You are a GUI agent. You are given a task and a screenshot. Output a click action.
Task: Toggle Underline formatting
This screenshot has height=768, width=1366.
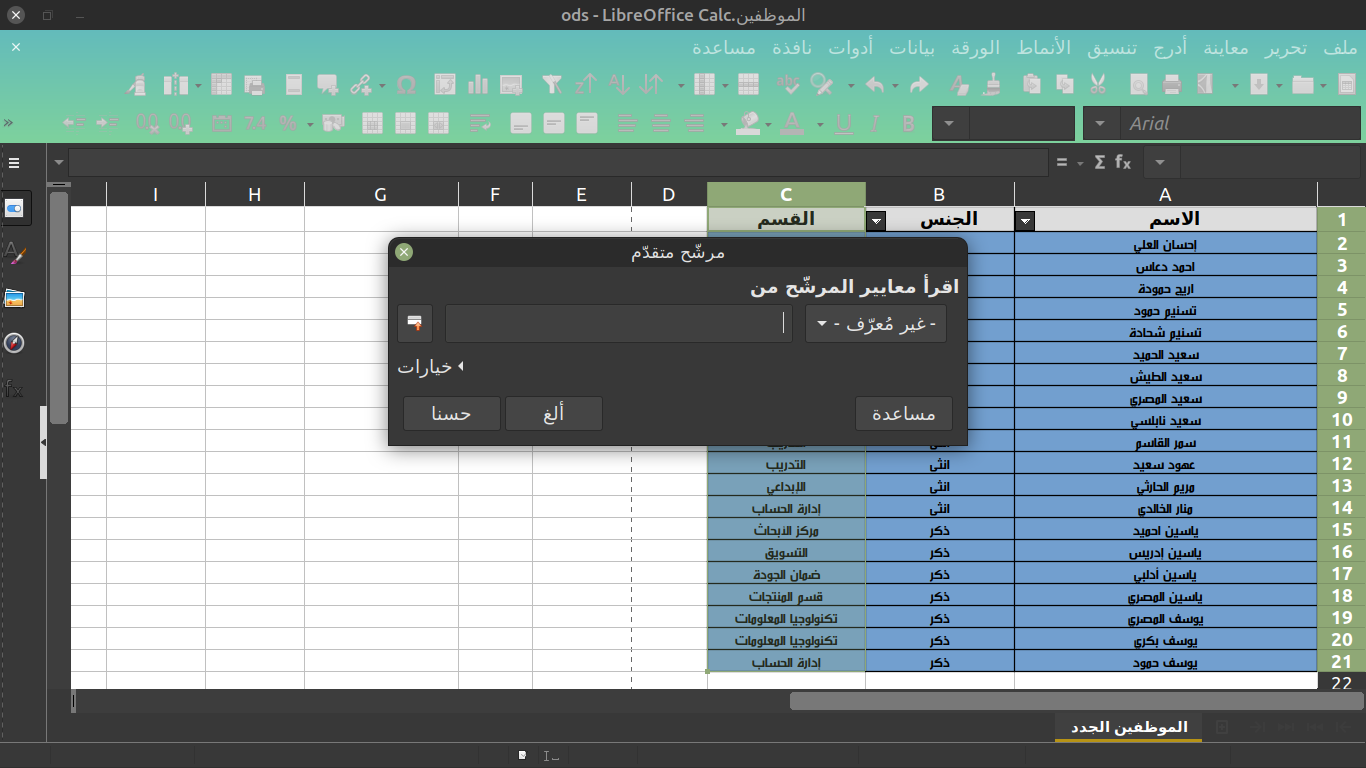[844, 124]
